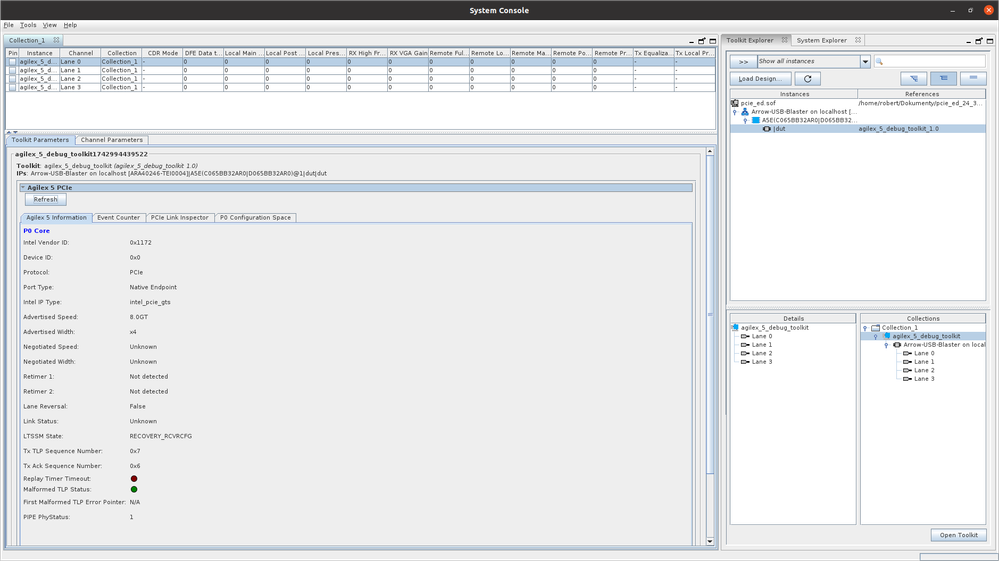Click the vertical scrollbar thumb of parameters pane

[710, 314]
